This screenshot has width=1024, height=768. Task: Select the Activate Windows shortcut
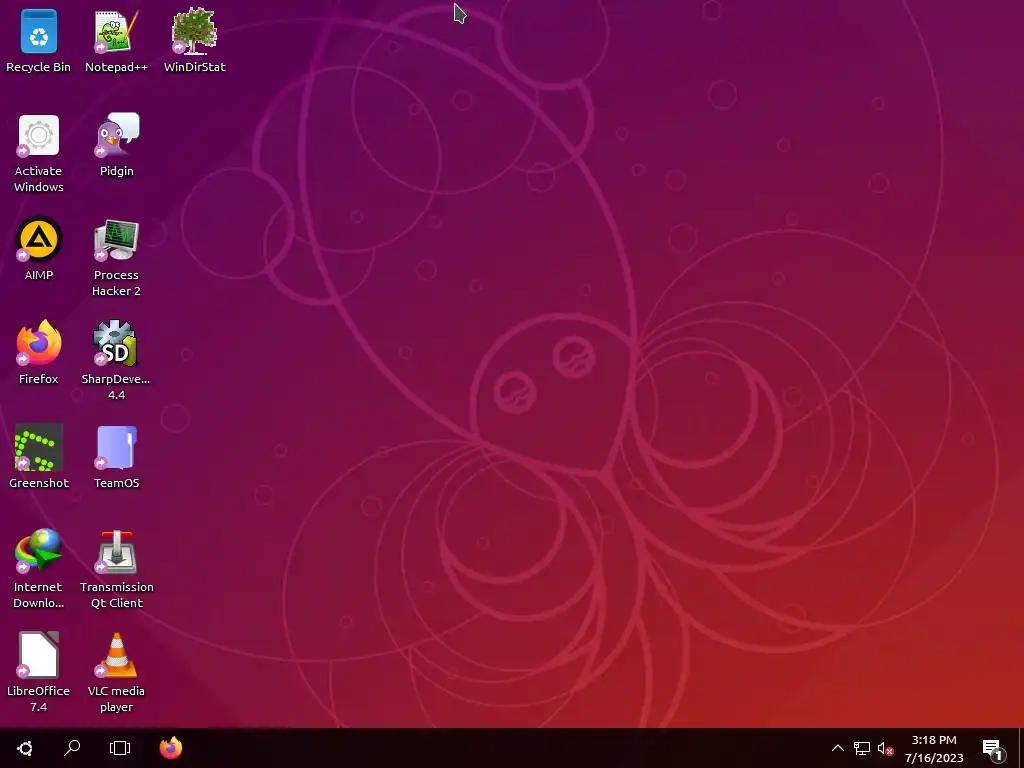[39, 154]
